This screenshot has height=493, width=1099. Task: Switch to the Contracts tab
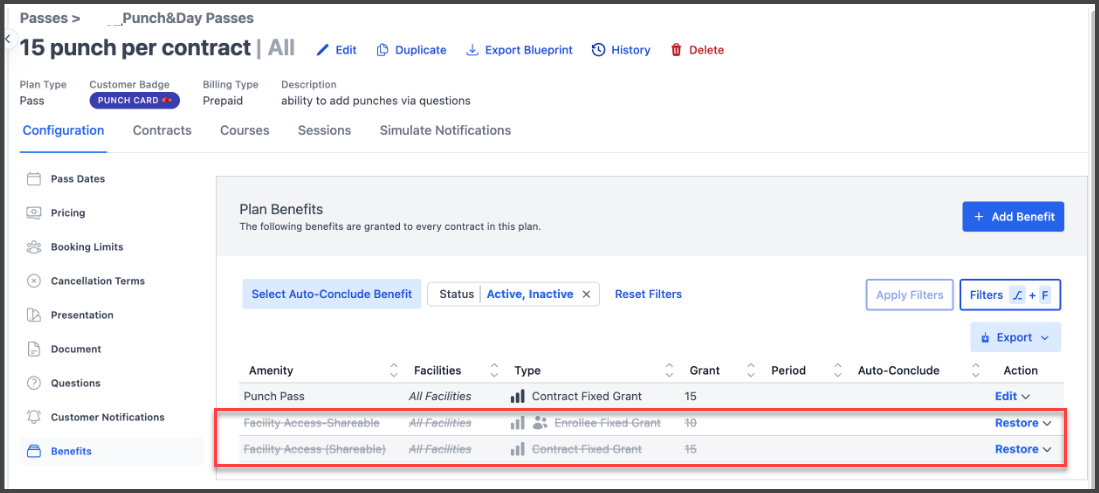click(162, 130)
